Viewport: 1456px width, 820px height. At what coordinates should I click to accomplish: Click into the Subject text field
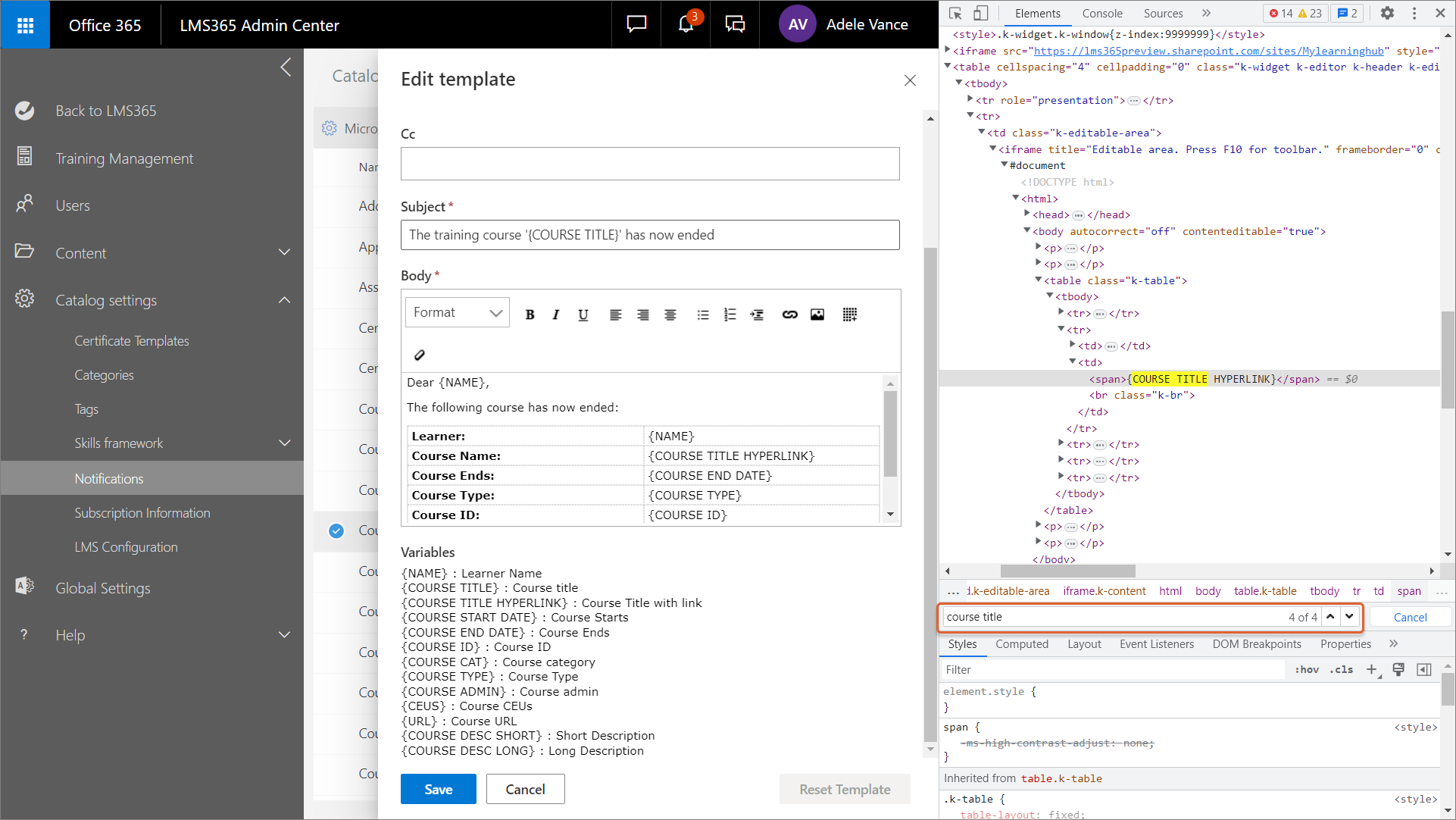[x=649, y=235]
